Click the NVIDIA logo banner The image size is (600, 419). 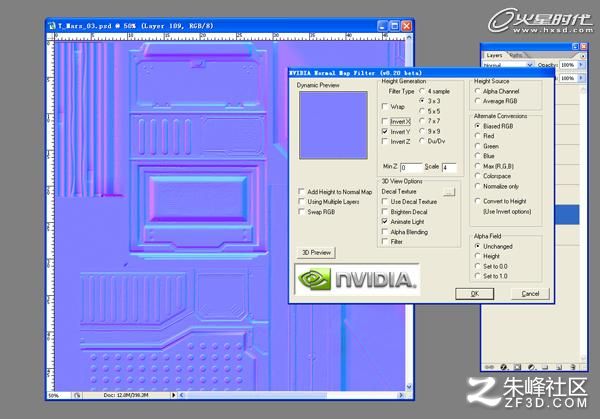[x=357, y=279]
